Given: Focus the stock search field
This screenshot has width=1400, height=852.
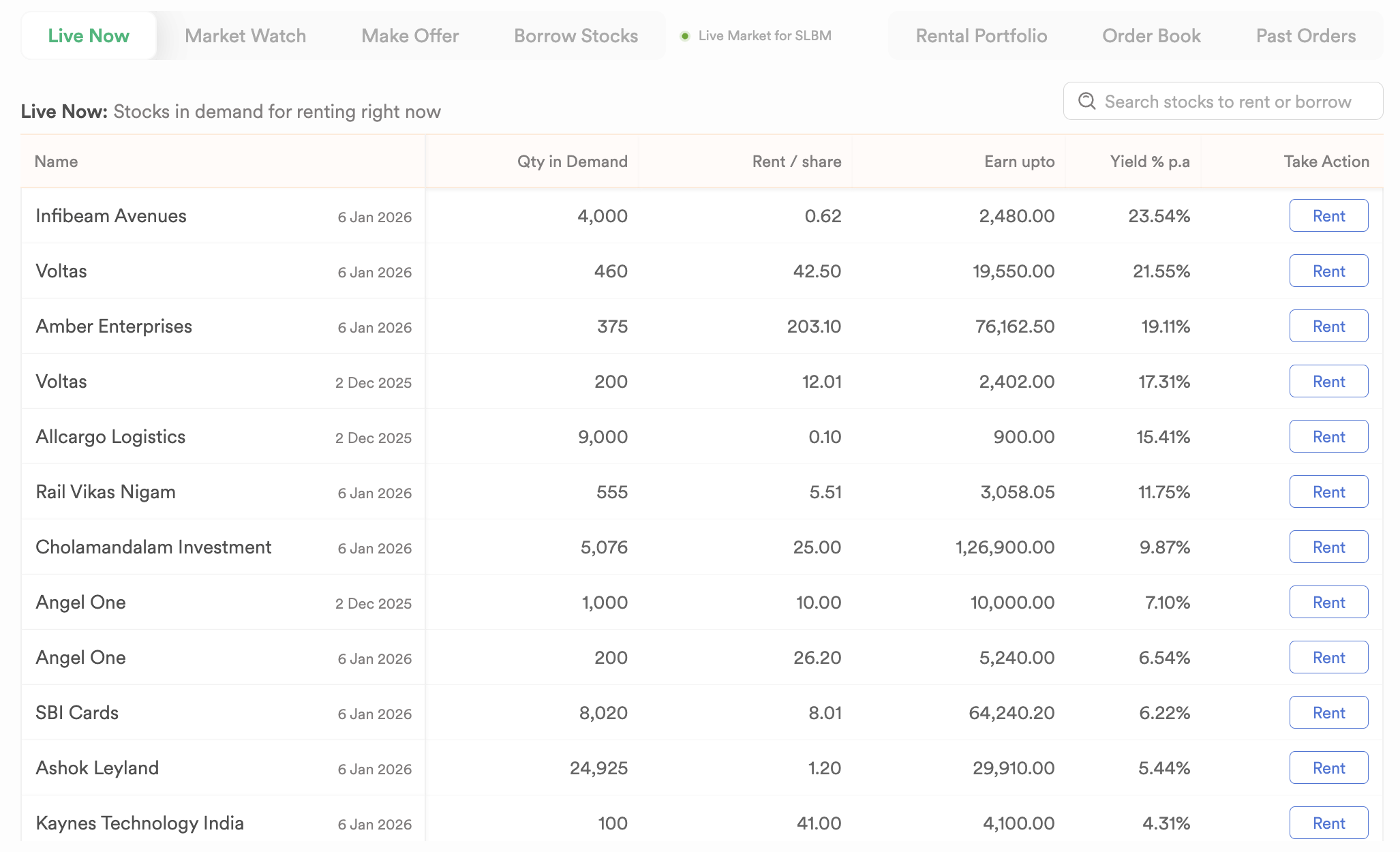Looking at the screenshot, I should coord(1227,102).
